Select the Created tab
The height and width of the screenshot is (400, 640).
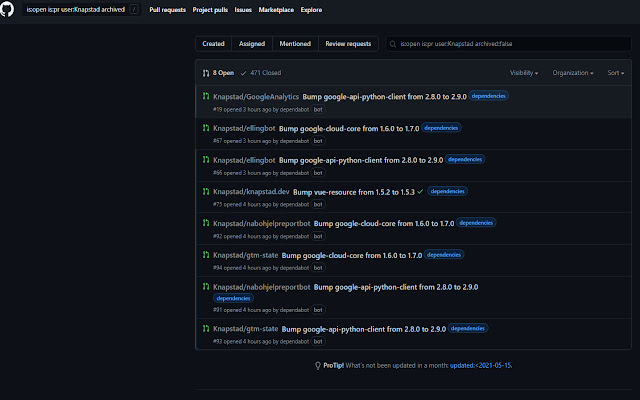click(213, 44)
